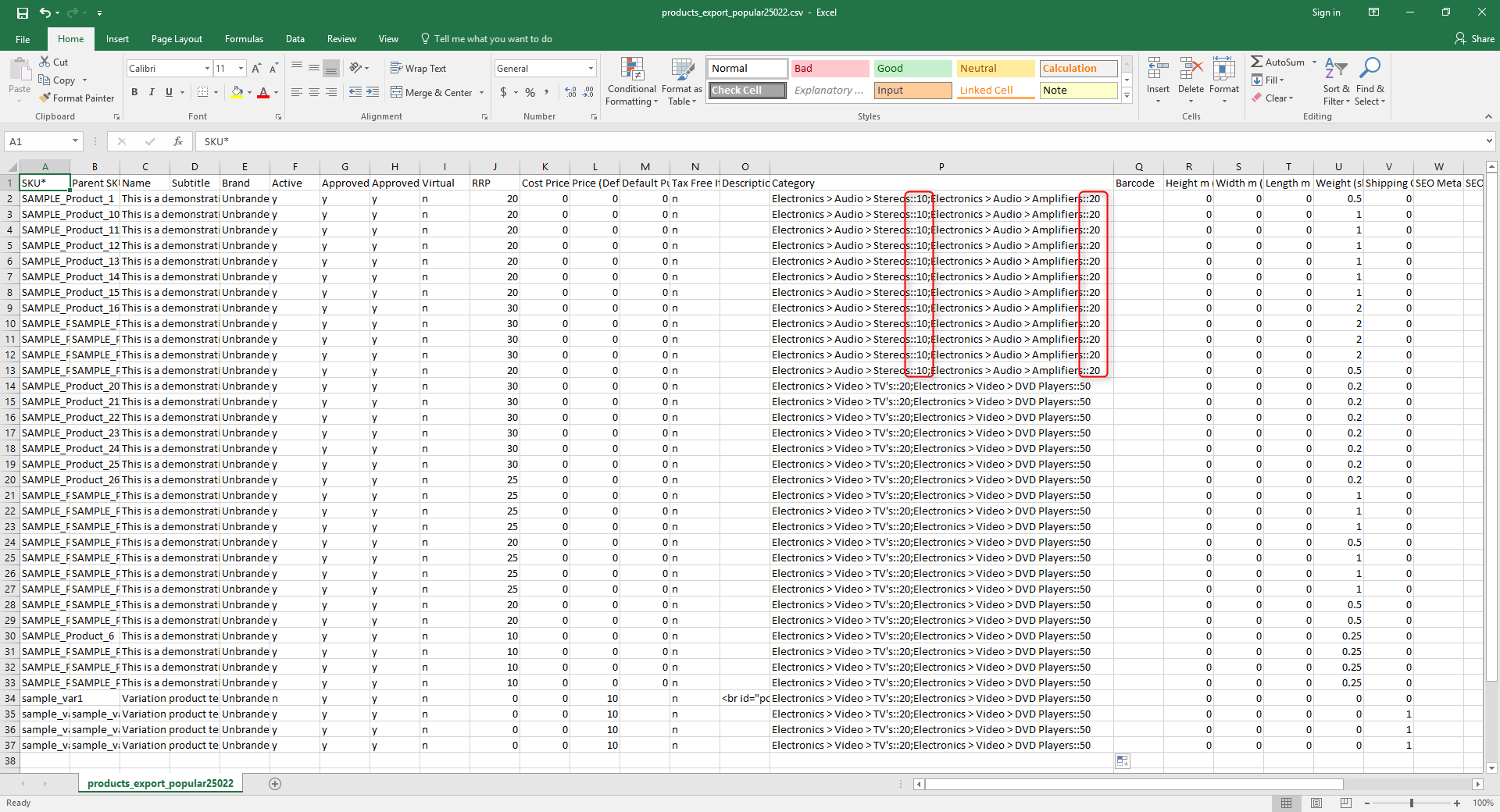This screenshot has height=812, width=1500.
Task: Click the Insert Function fx icon
Action: coord(178,141)
